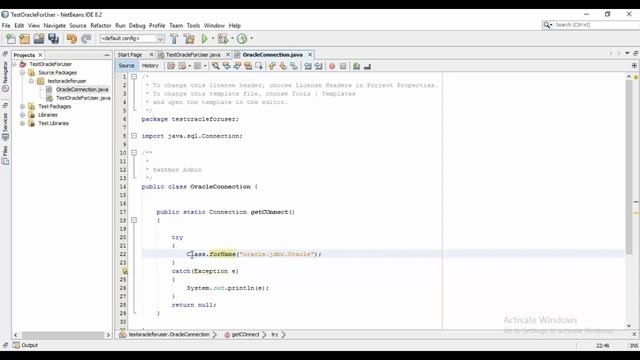
Task: Expand the Libraries tree node
Action: [22, 115]
